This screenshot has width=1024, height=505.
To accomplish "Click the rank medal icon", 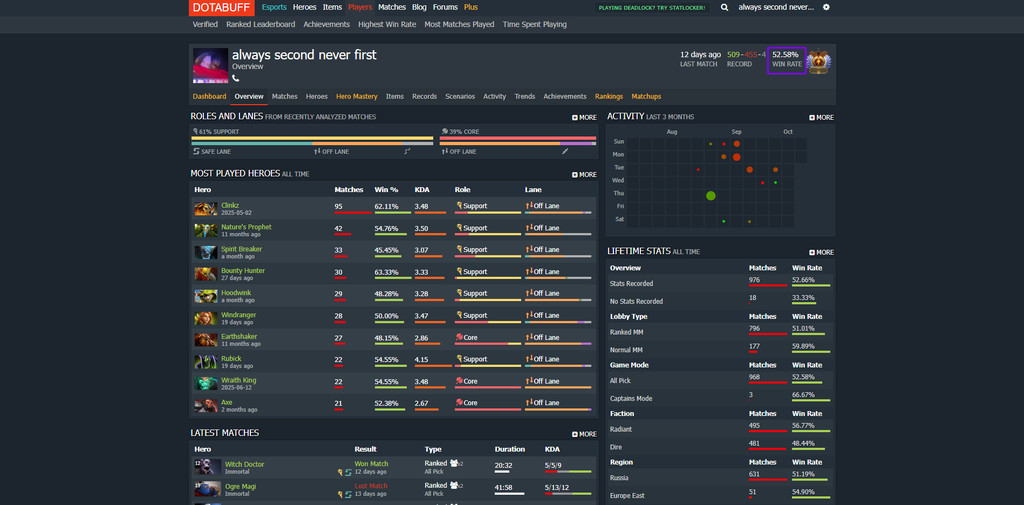I will tap(819, 62).
